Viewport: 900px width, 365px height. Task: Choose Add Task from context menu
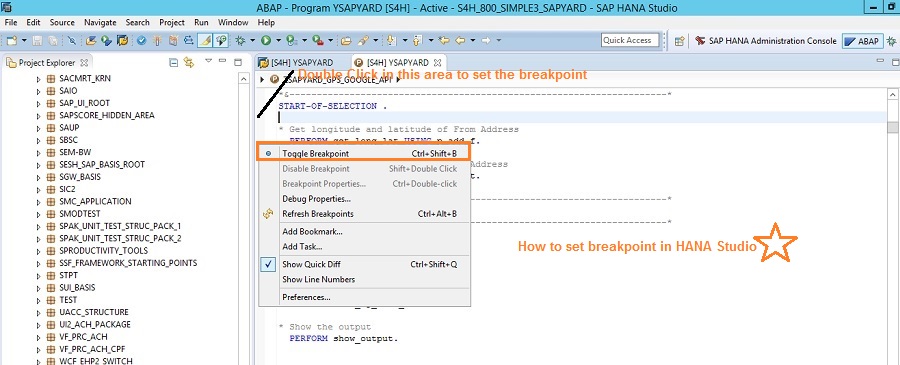tap(302, 247)
